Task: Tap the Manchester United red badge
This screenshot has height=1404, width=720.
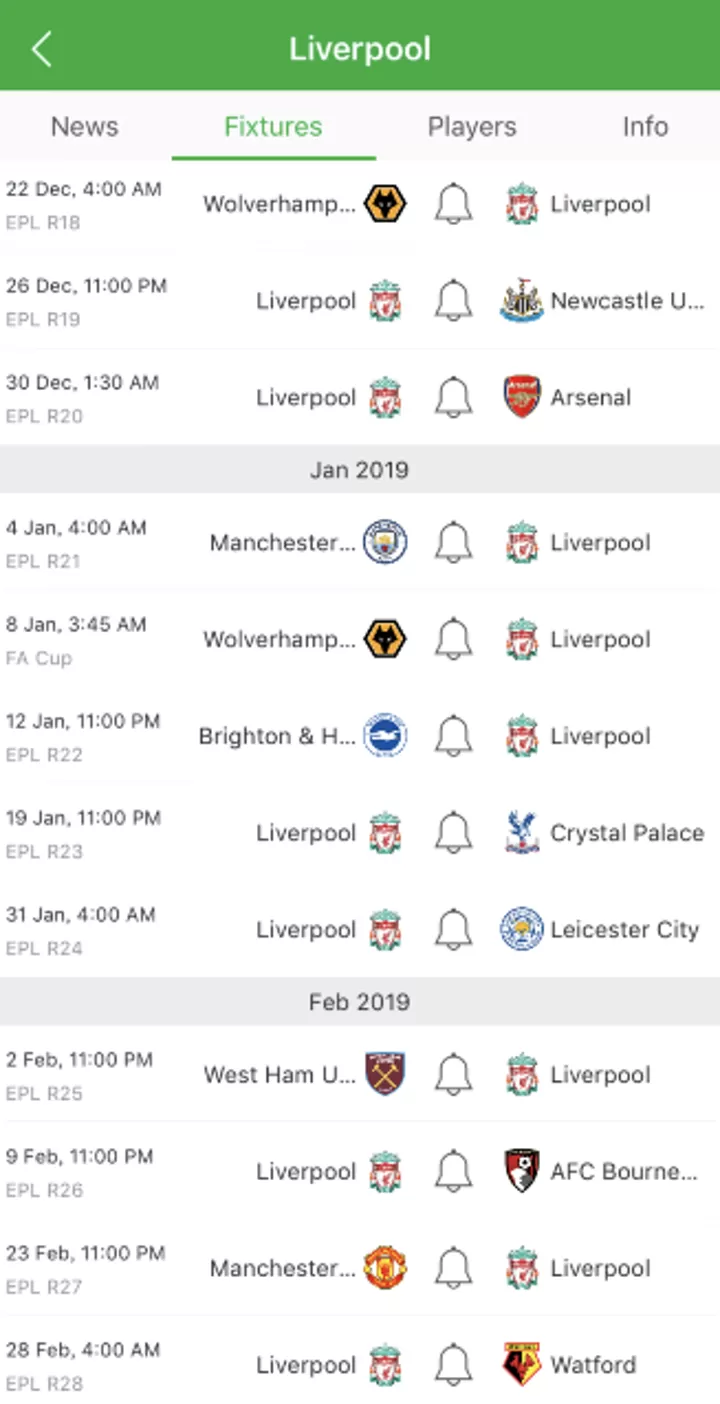Action: click(385, 1268)
